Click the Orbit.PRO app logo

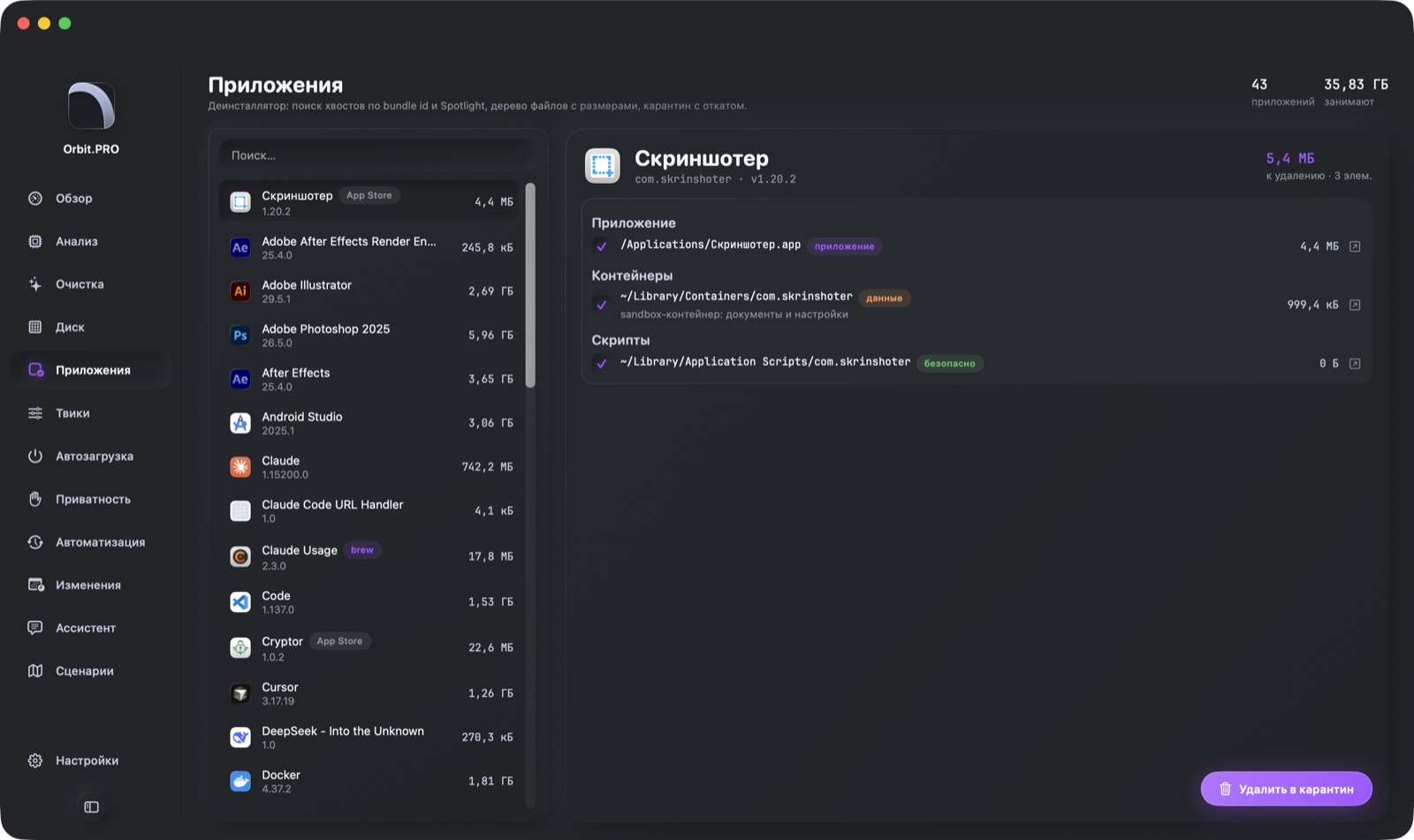click(91, 106)
